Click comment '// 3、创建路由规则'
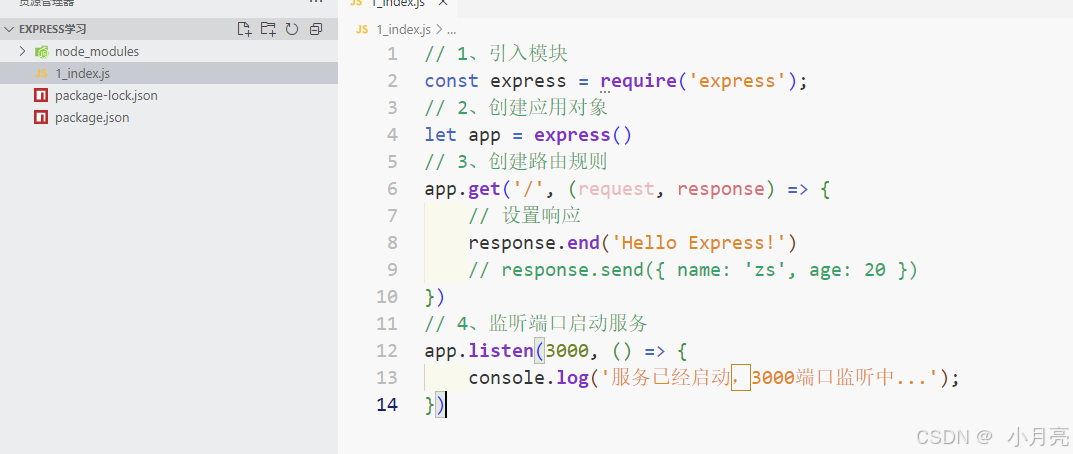The height and width of the screenshot is (454, 1073). (x=516, y=162)
